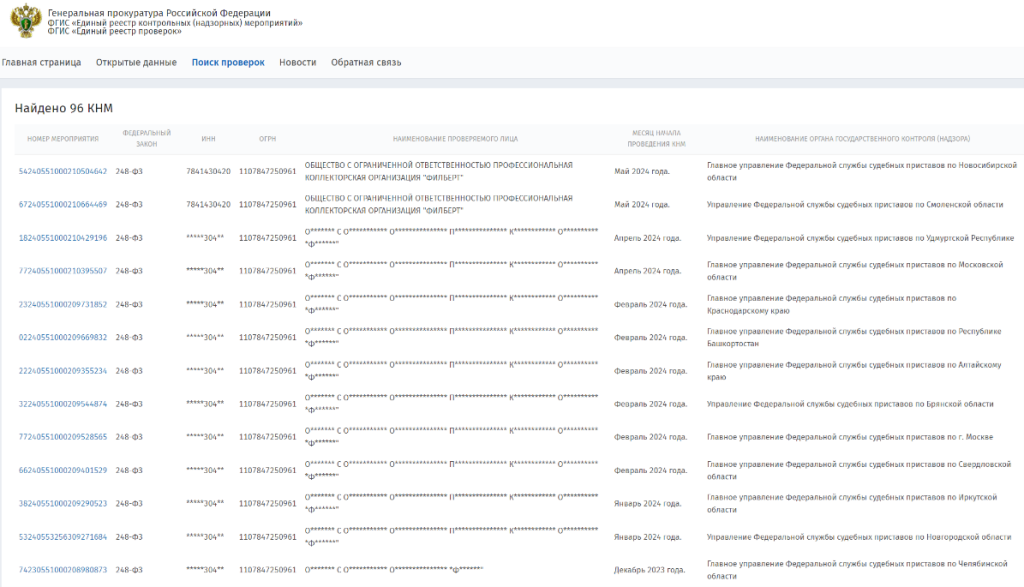
Task: Open Обратная связь feedback page
Action: (x=366, y=62)
